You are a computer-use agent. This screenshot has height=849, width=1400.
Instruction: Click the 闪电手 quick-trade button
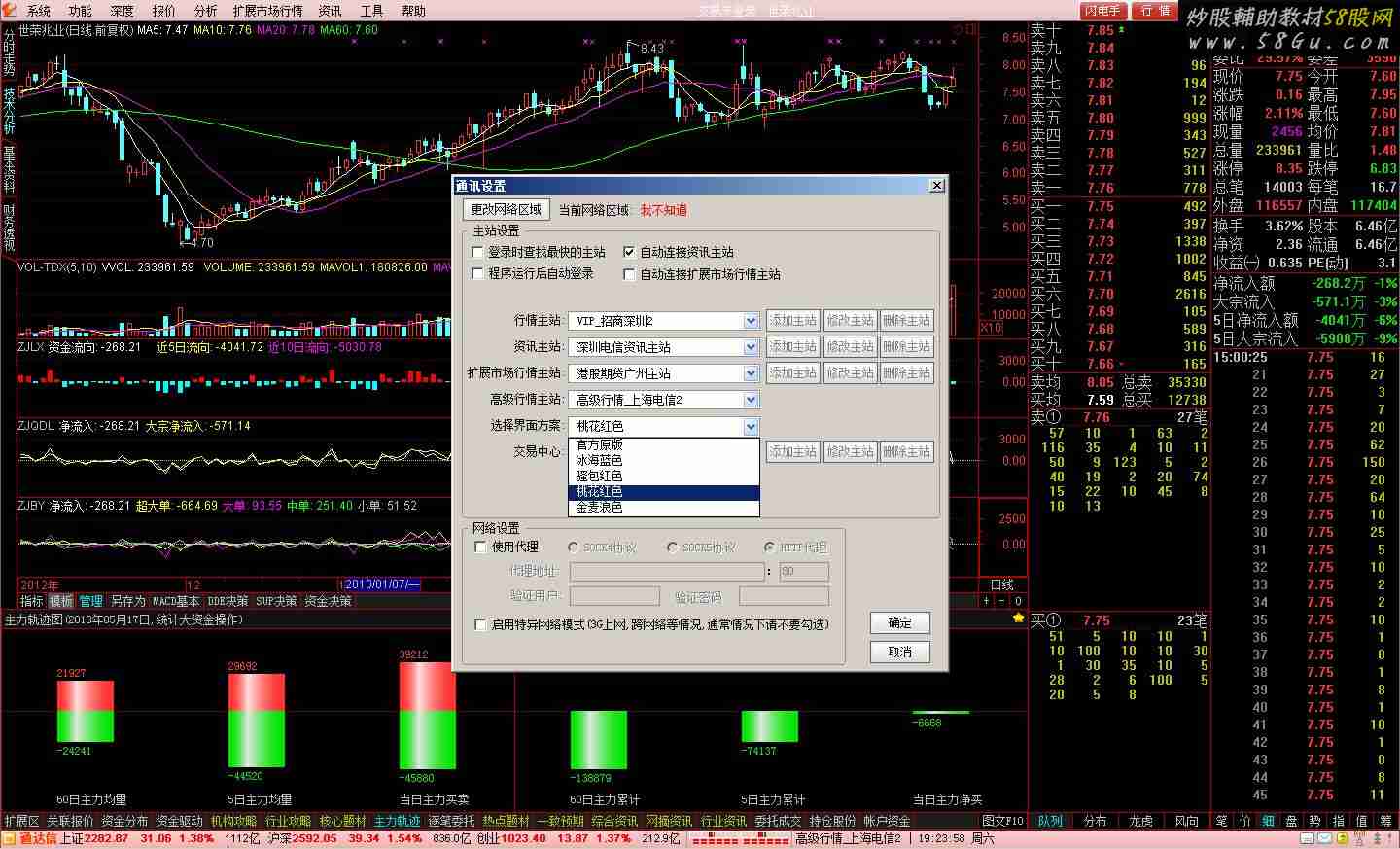[1103, 11]
